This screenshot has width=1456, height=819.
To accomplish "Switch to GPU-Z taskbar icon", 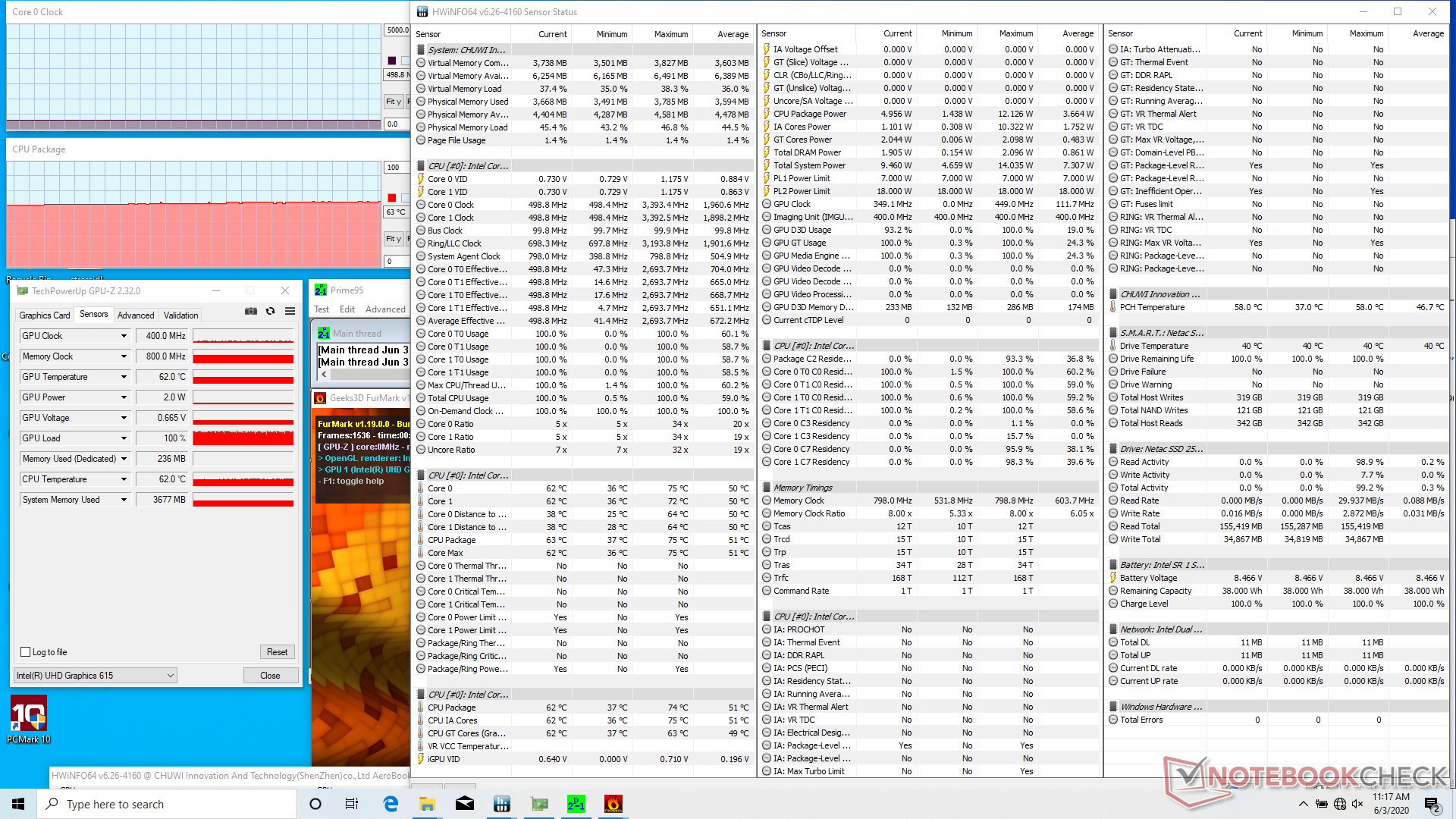I will (538, 804).
